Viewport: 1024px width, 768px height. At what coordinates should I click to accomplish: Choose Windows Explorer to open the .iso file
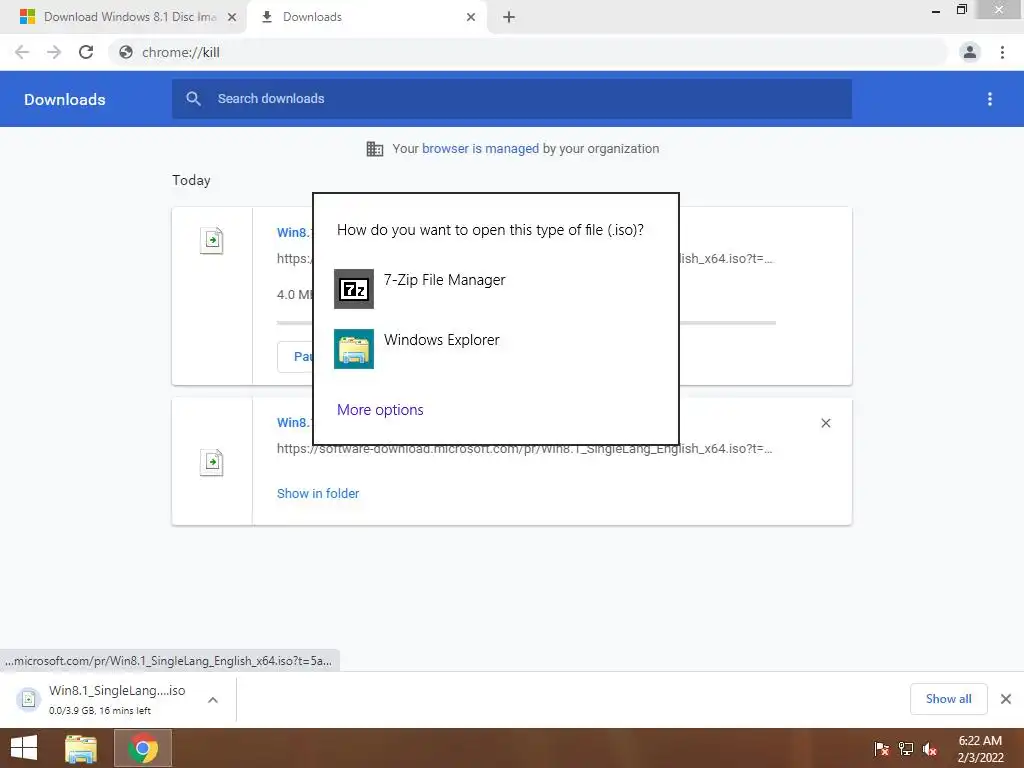pos(496,348)
